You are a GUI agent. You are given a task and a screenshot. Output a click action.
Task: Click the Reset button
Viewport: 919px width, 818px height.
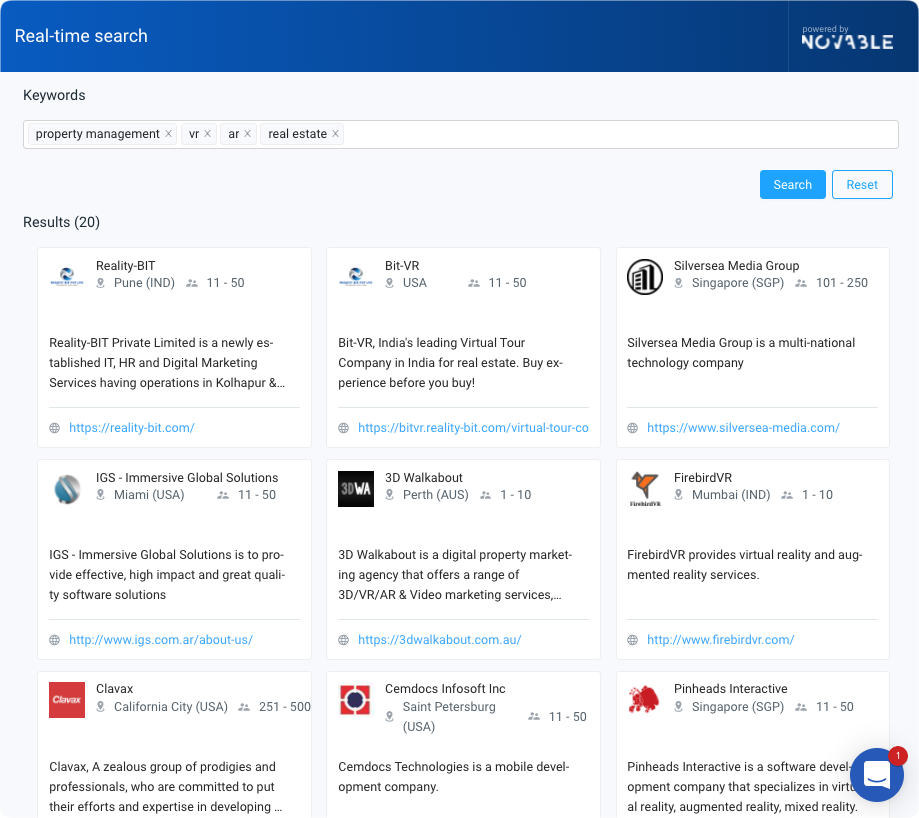(x=862, y=185)
